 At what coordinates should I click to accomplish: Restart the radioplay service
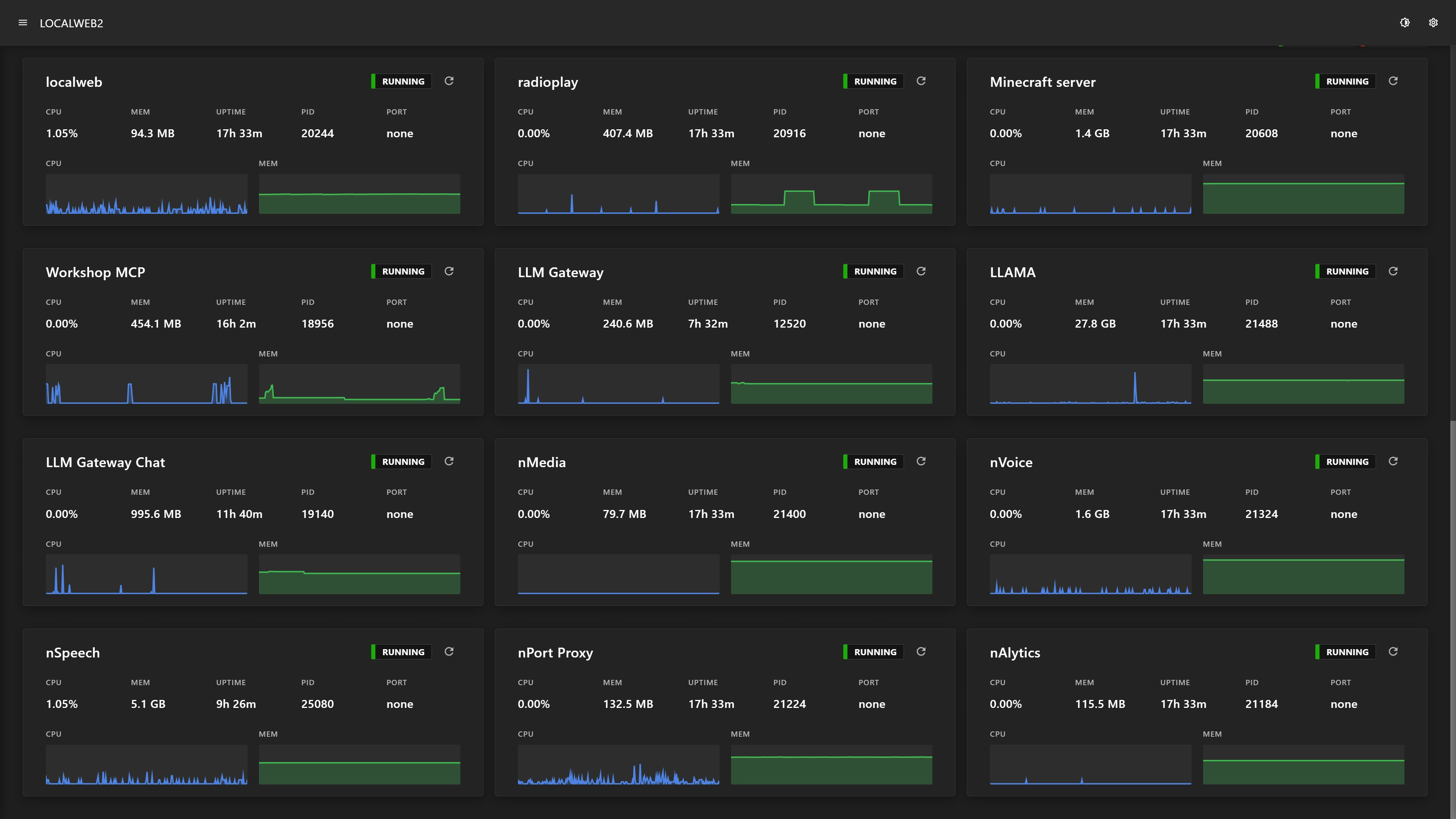(x=921, y=81)
